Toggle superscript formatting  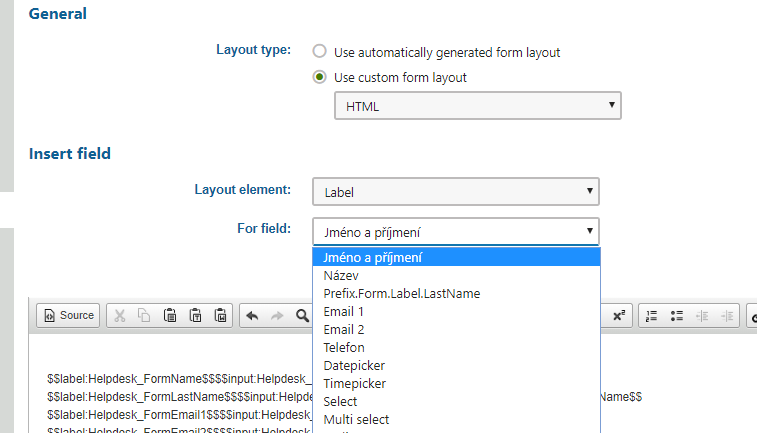point(619,316)
